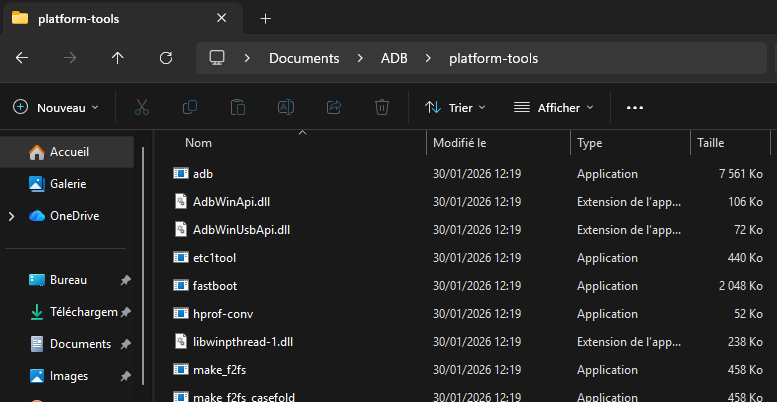Select Accueil in the sidebar

tap(67, 152)
